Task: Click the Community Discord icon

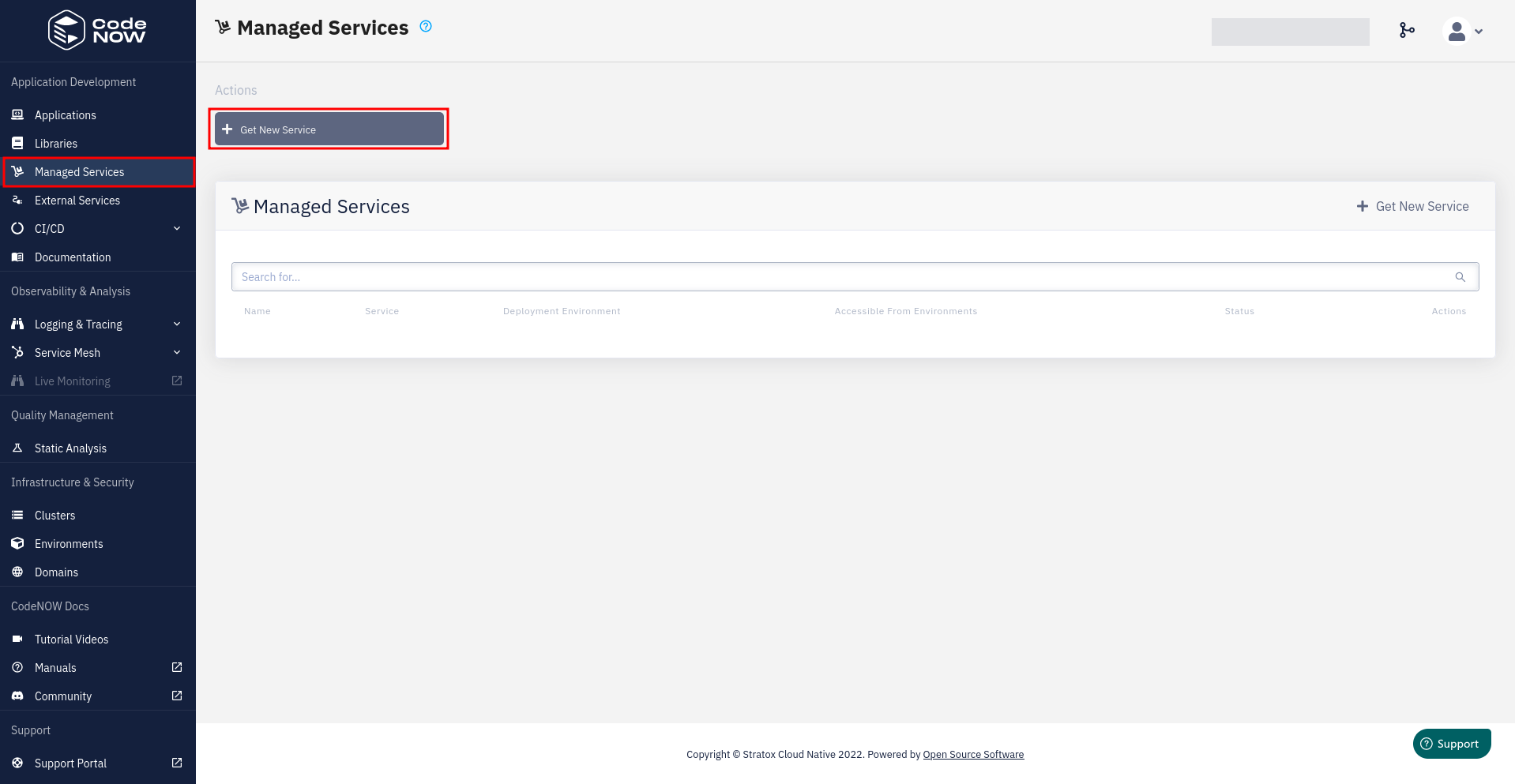Action: point(17,696)
